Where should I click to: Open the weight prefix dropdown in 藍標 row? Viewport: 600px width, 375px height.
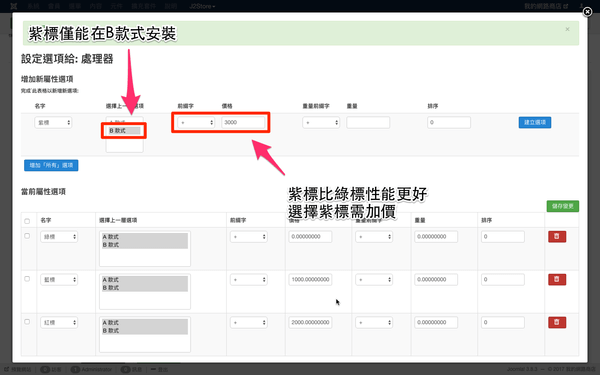[374, 279]
